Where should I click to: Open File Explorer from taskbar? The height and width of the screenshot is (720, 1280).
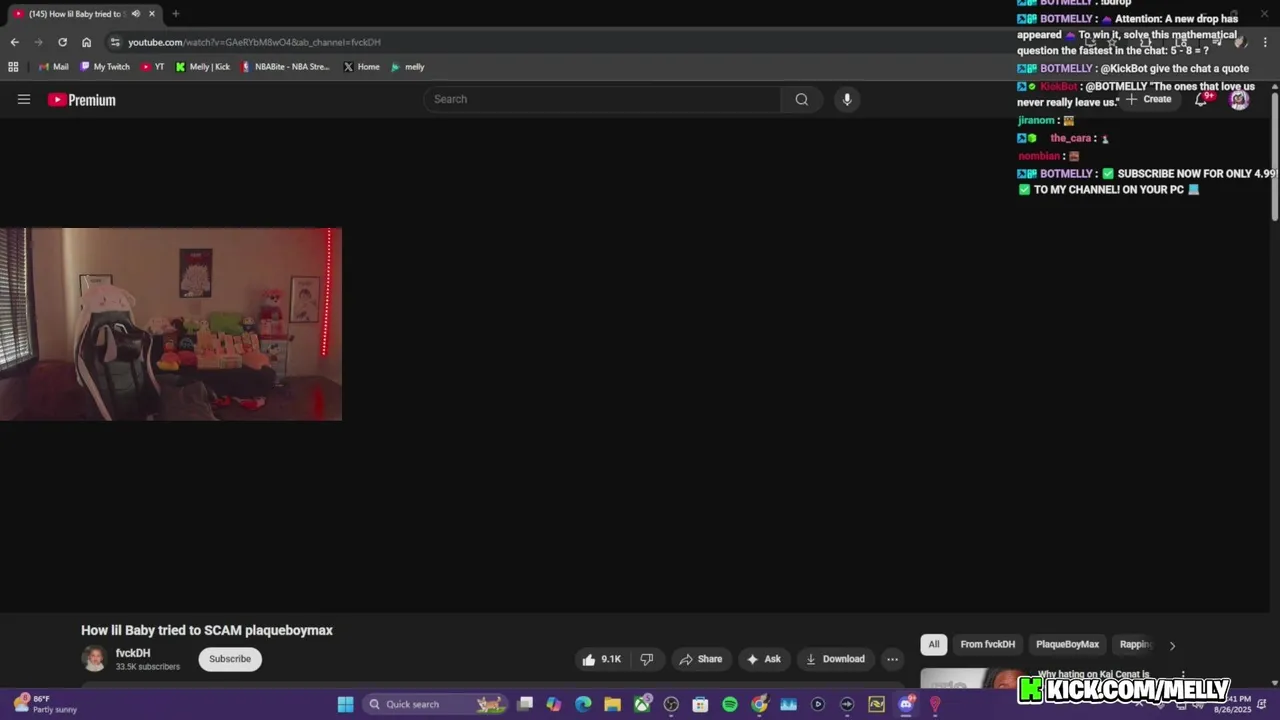tap(612, 704)
